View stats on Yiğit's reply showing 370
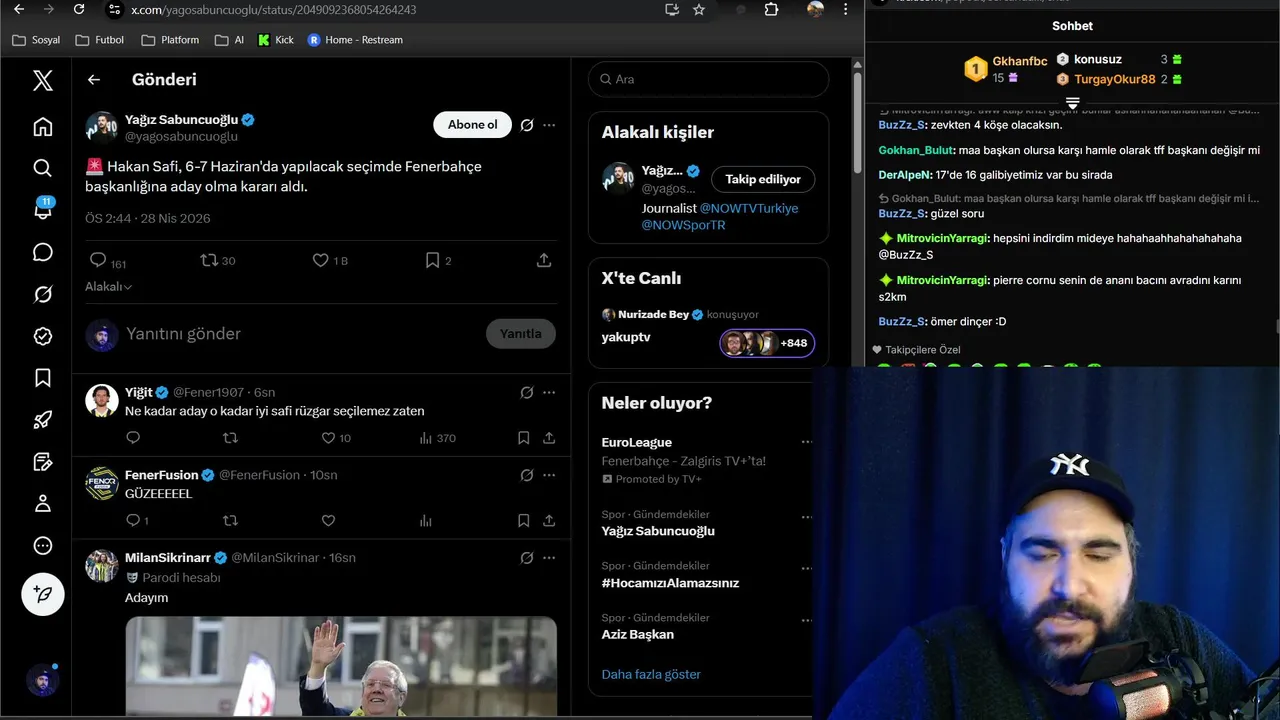The height and width of the screenshot is (720, 1280). pos(426,438)
